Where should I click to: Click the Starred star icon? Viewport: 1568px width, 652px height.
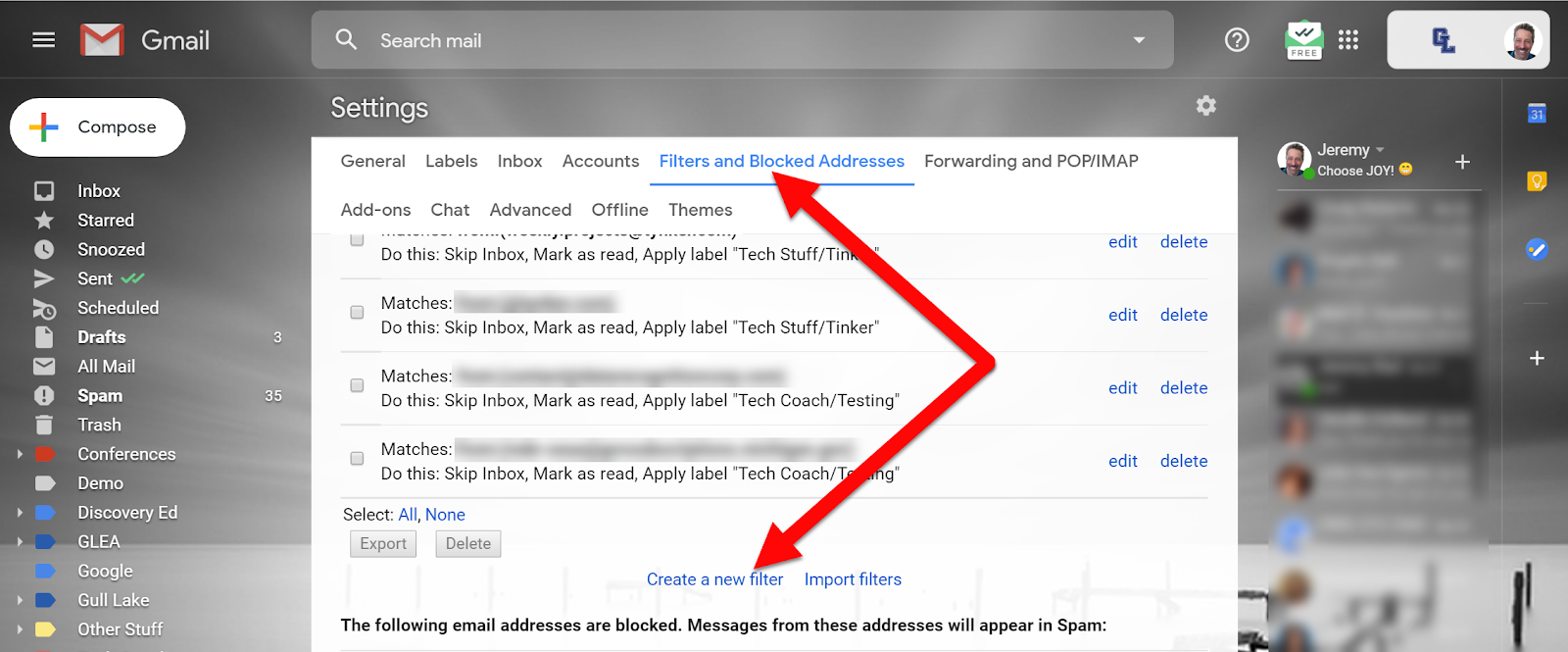pyautogui.click(x=44, y=220)
